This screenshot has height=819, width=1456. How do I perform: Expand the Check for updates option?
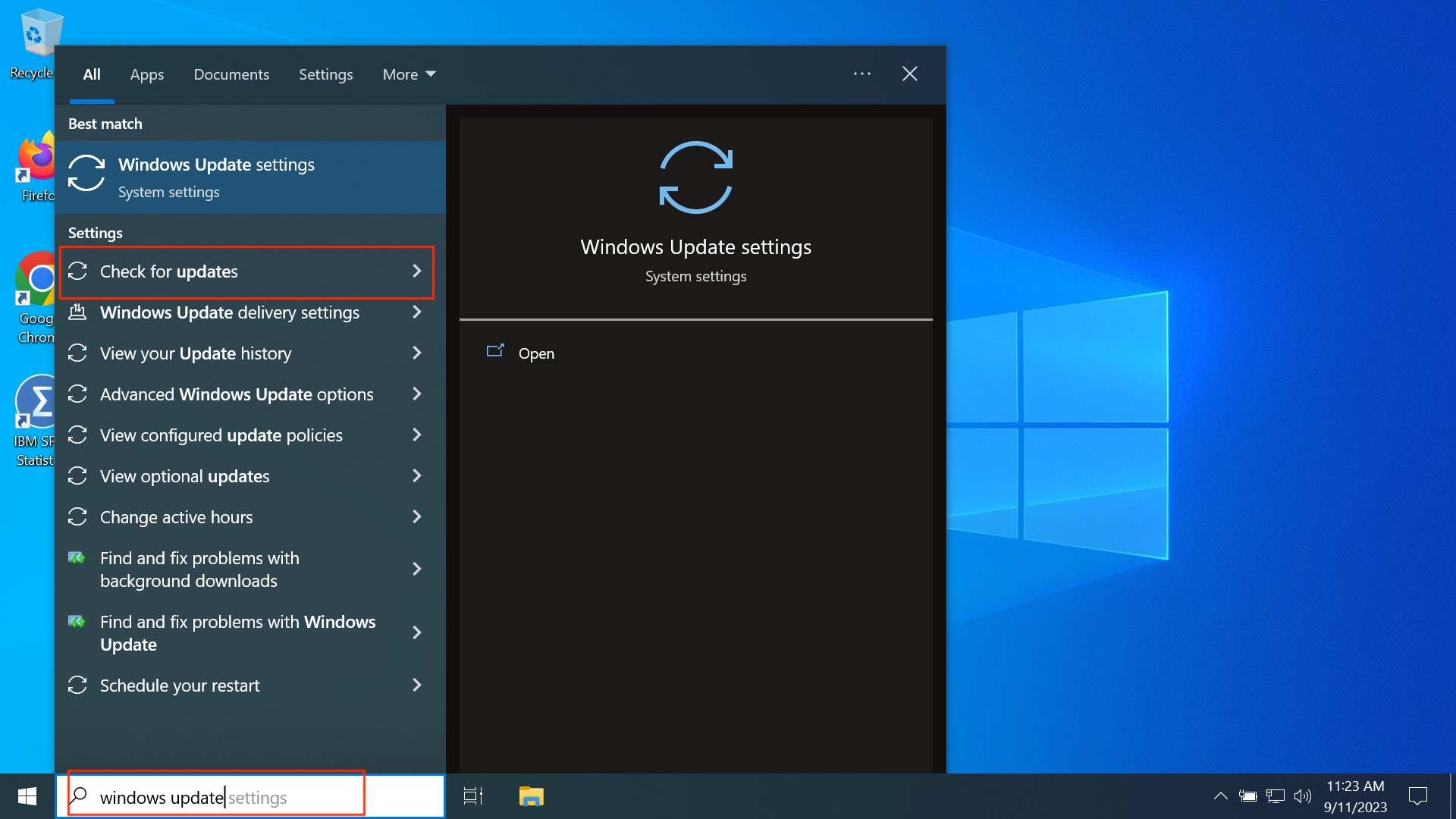coord(418,270)
